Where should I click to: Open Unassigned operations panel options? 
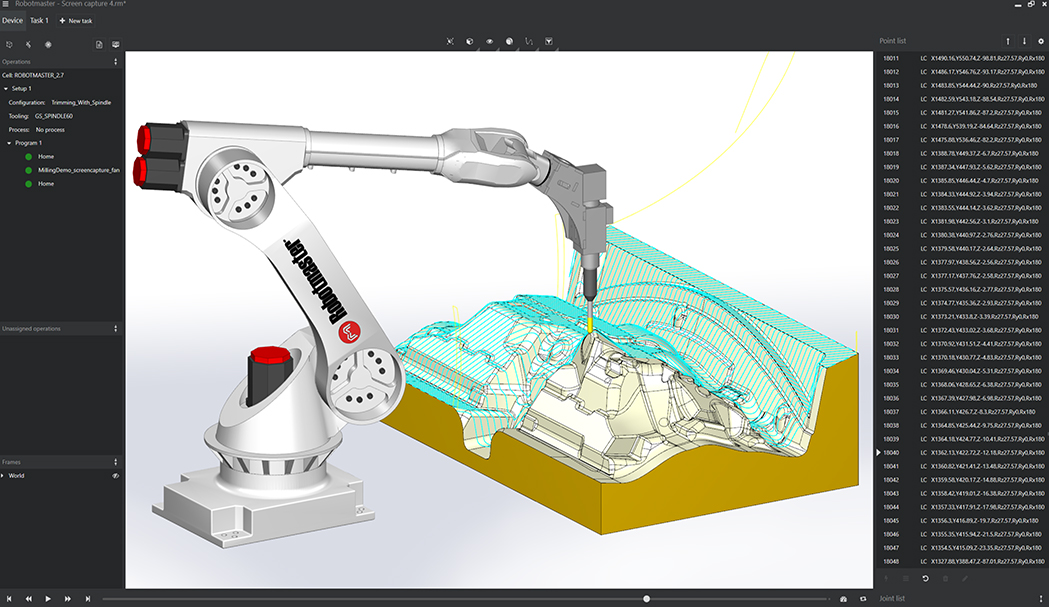pos(116,329)
